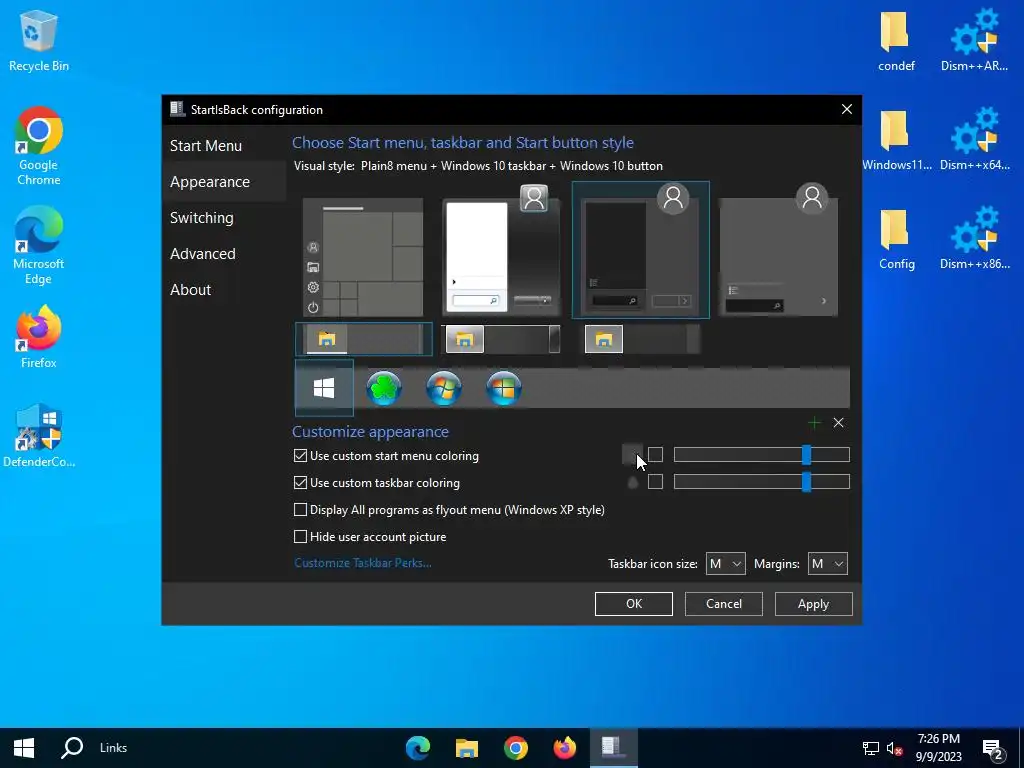This screenshot has height=768, width=1024.
Task: Open taskbar search magnifier
Action: (72, 748)
